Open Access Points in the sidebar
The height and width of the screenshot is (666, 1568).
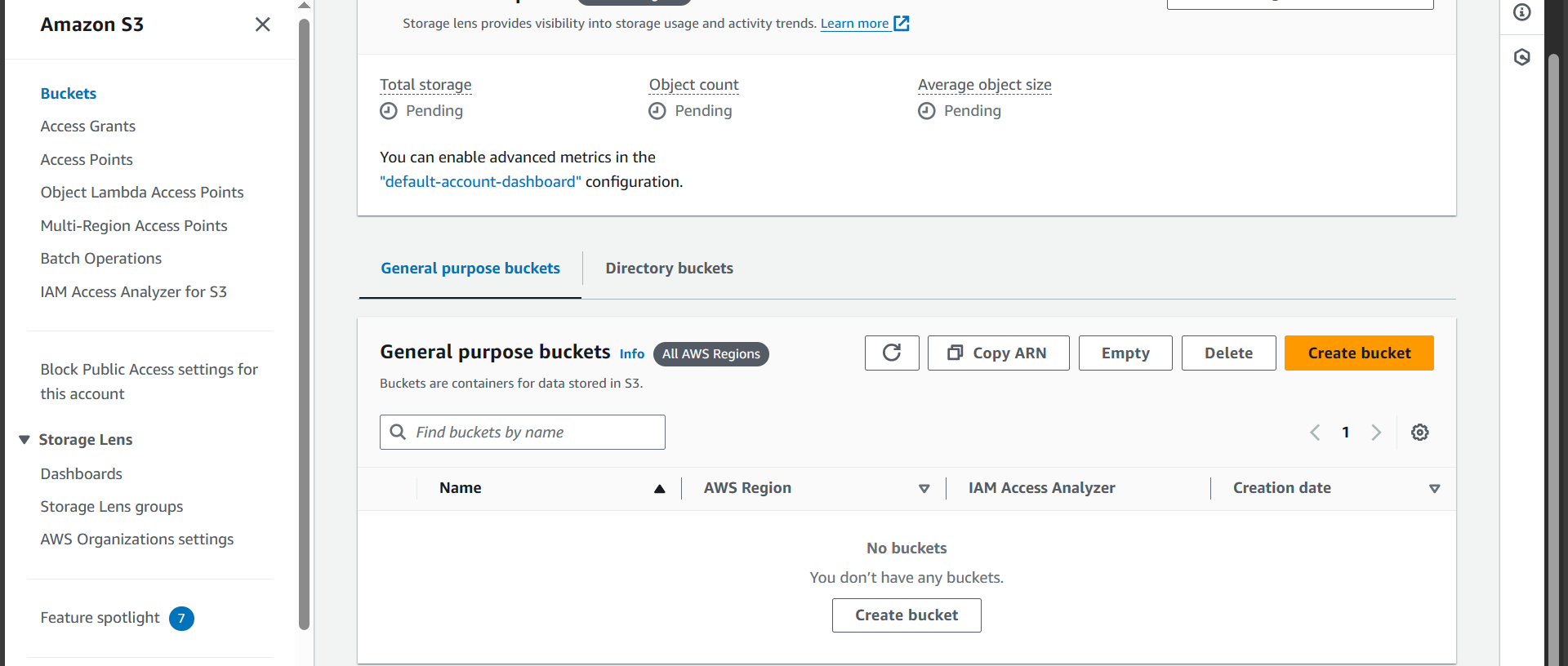tap(87, 160)
